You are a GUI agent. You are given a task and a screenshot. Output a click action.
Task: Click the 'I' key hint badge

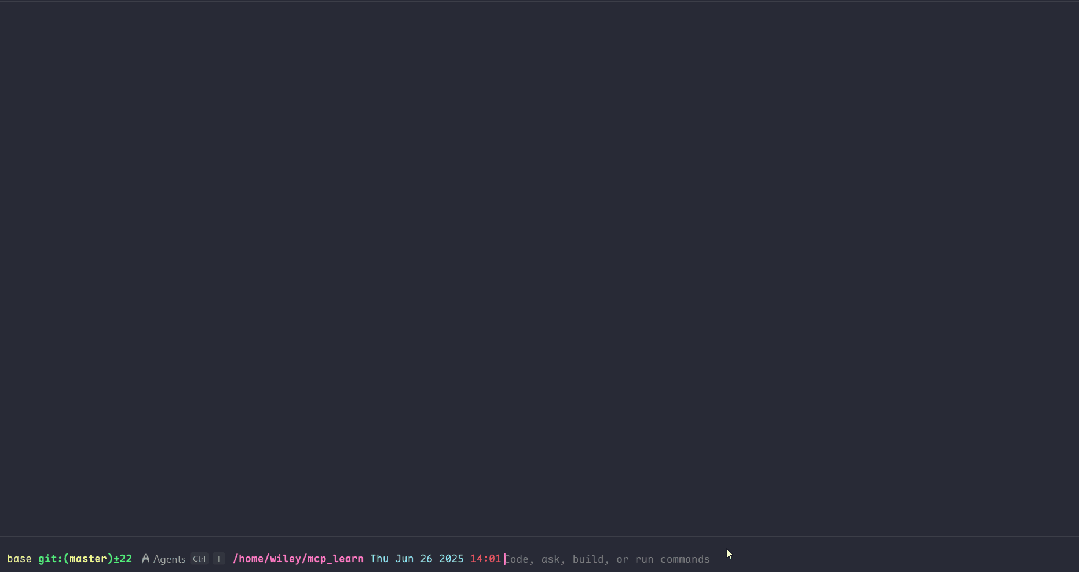click(219, 559)
